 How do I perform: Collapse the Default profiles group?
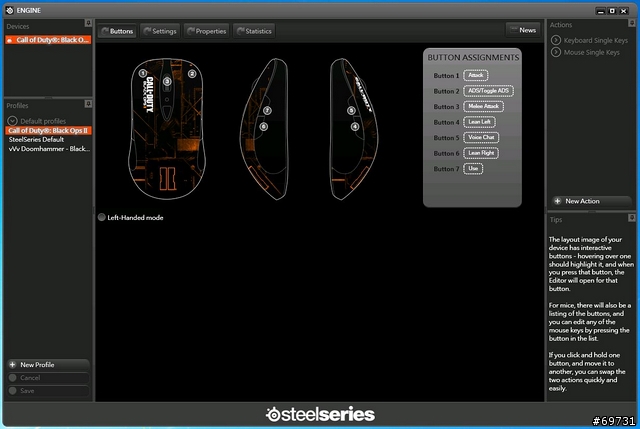[x=12, y=121]
